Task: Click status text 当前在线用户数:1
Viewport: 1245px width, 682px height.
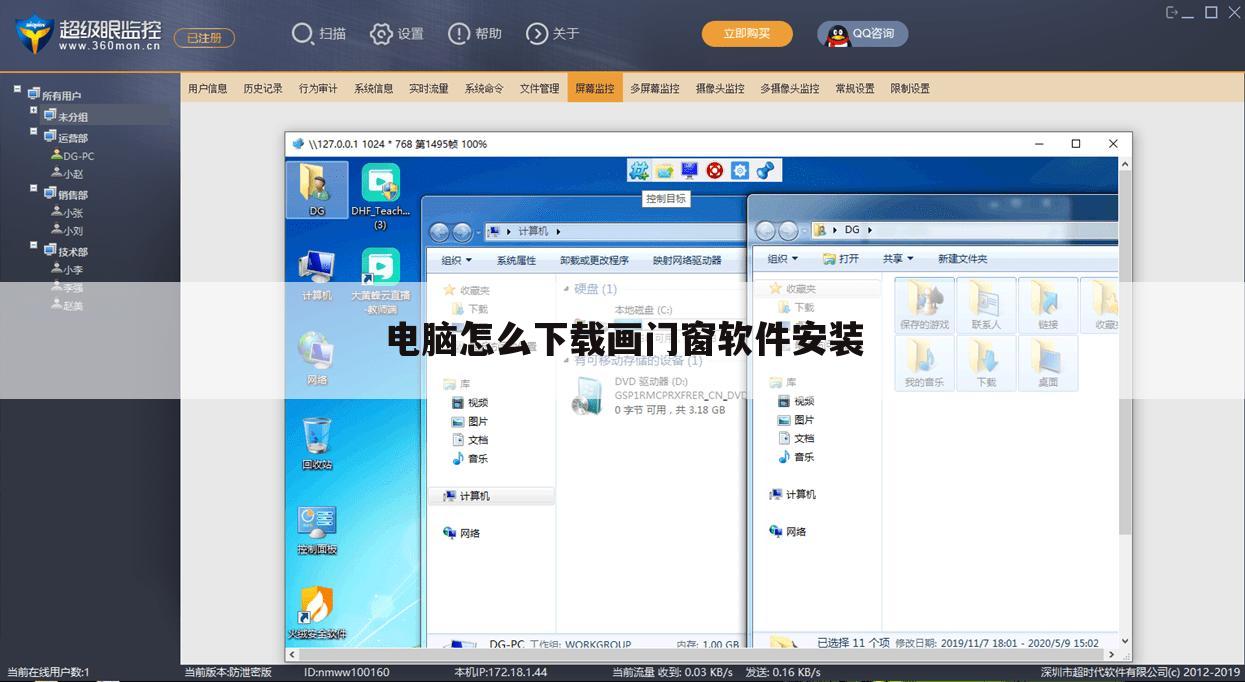Action: tap(49, 672)
